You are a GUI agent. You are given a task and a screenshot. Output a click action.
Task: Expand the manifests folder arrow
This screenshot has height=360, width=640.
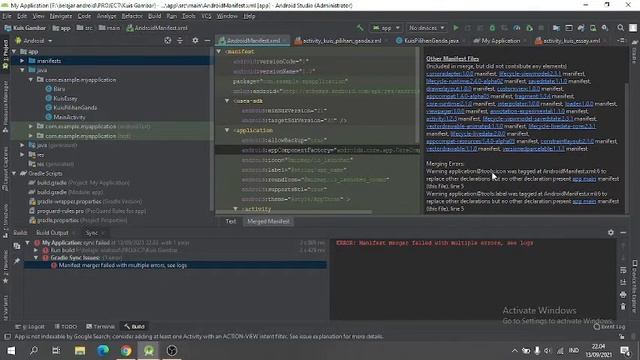coord(22,61)
